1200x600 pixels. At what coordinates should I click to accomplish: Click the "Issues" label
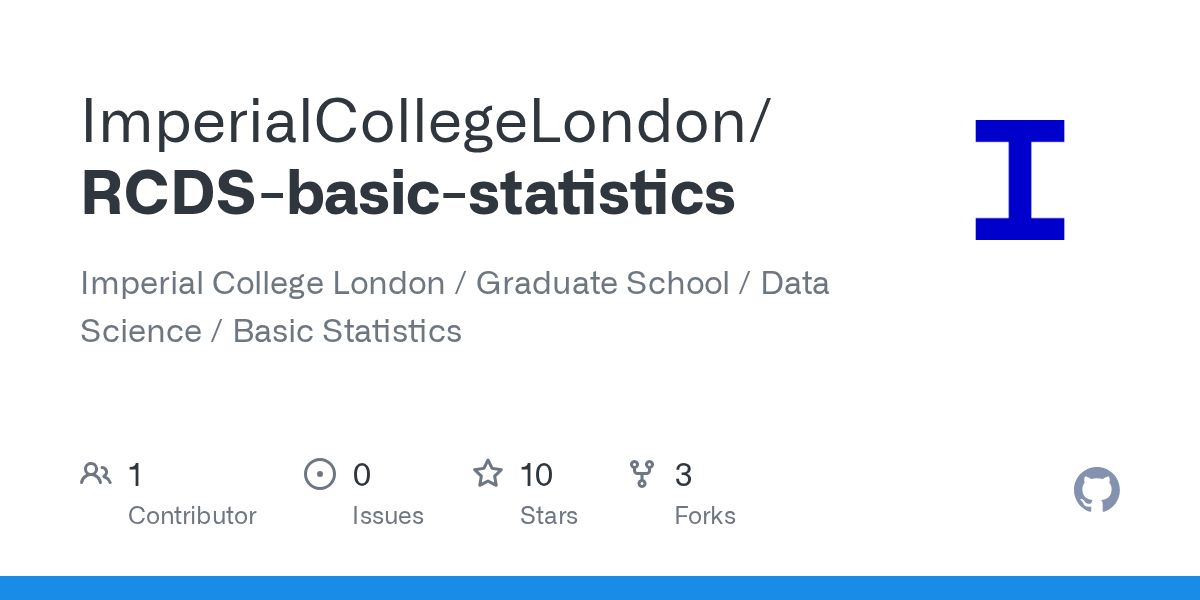(x=388, y=516)
